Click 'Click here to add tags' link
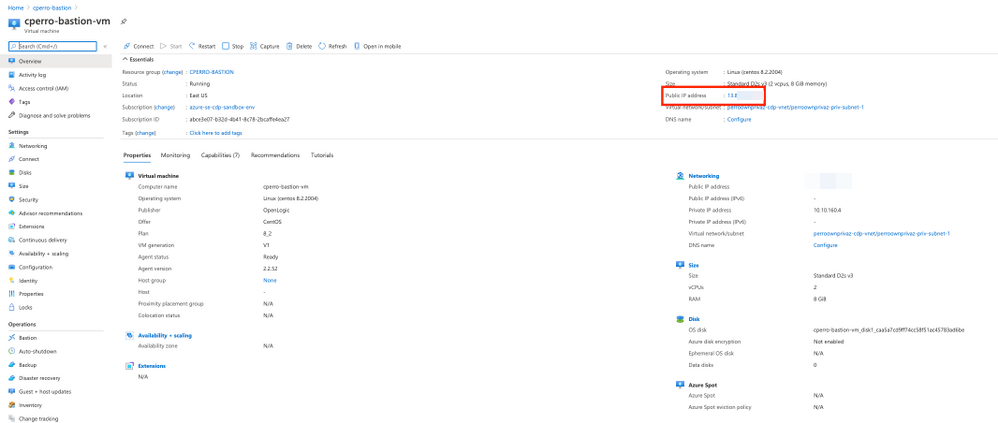998x423 pixels. pyautogui.click(x=216, y=133)
